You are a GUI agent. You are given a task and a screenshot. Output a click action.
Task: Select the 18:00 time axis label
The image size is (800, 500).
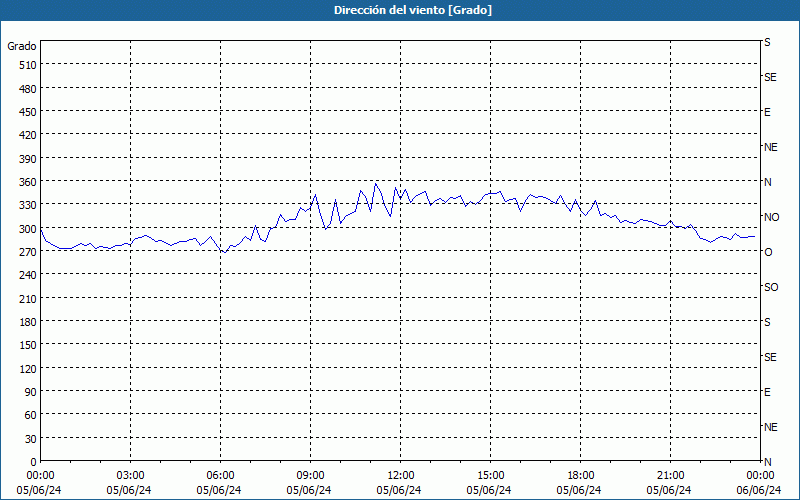[581, 476]
